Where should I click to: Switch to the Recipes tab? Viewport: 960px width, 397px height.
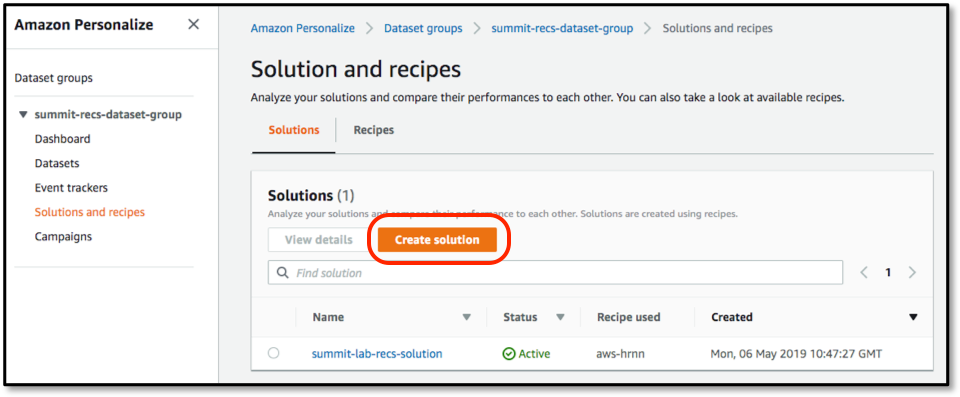point(373,130)
